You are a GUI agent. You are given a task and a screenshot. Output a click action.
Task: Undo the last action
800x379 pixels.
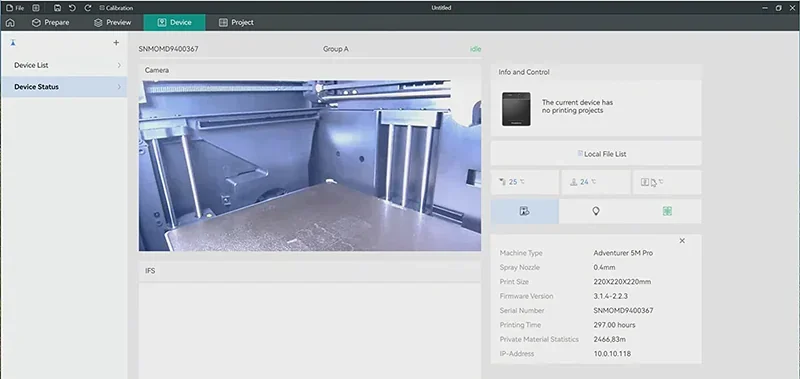(x=72, y=8)
